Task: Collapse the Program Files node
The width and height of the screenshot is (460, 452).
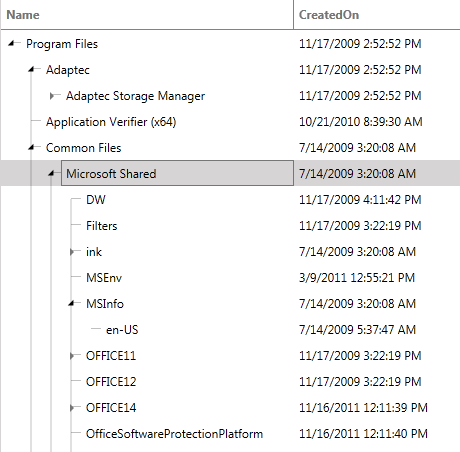Action: click(12, 43)
